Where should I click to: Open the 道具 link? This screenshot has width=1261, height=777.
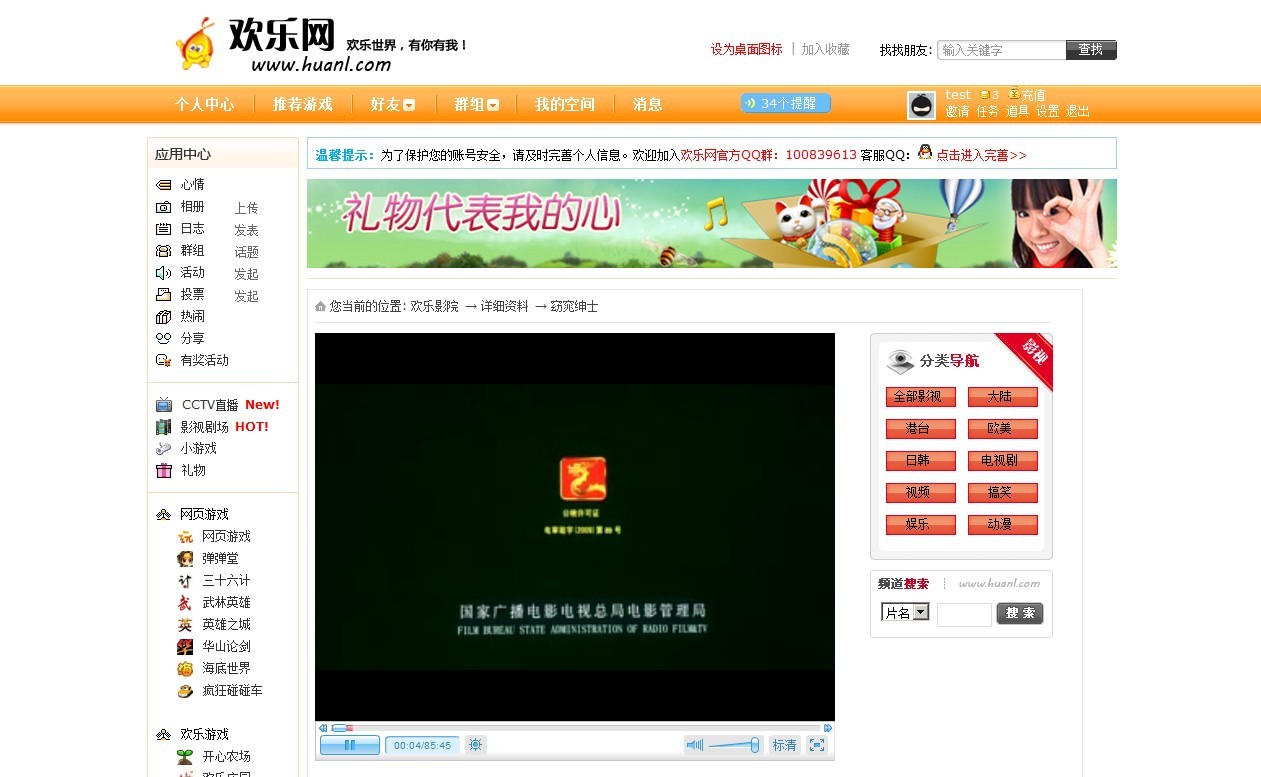[x=1017, y=111]
